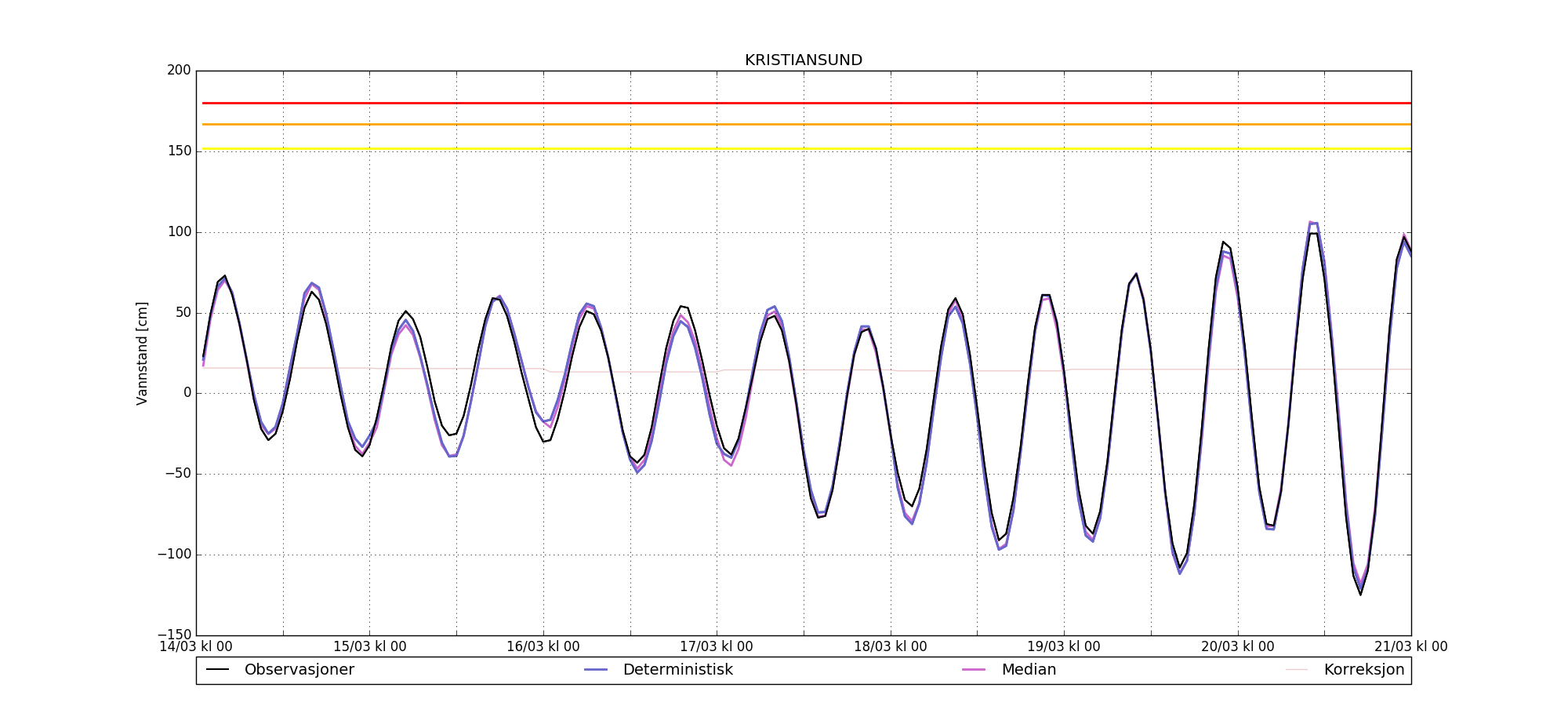Viewport: 1568px width, 706px height.
Task: Click the −150 y-axis tick label
Action: click(174, 635)
